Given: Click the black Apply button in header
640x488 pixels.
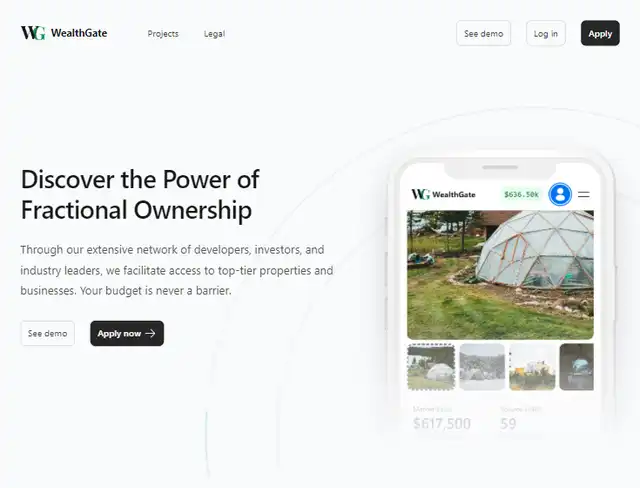Looking at the screenshot, I should [600, 33].
